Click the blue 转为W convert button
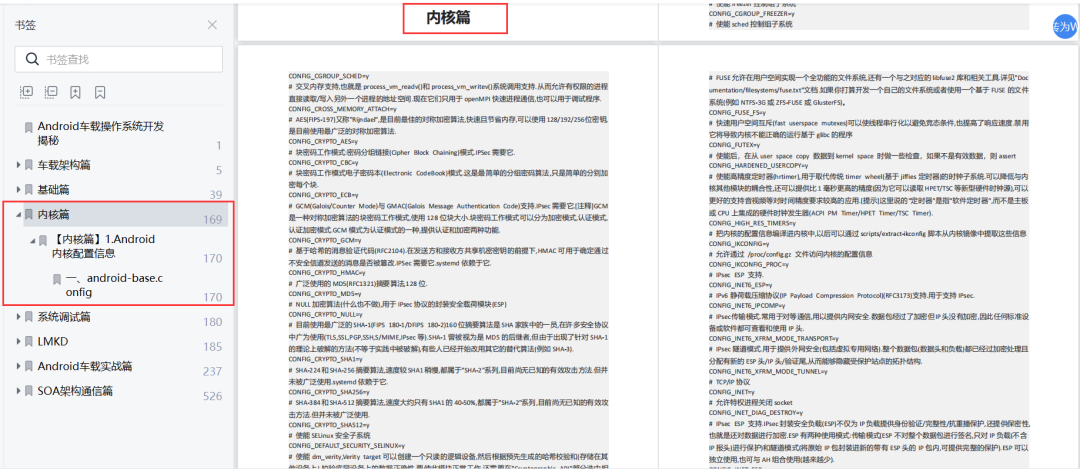 tap(1066, 27)
